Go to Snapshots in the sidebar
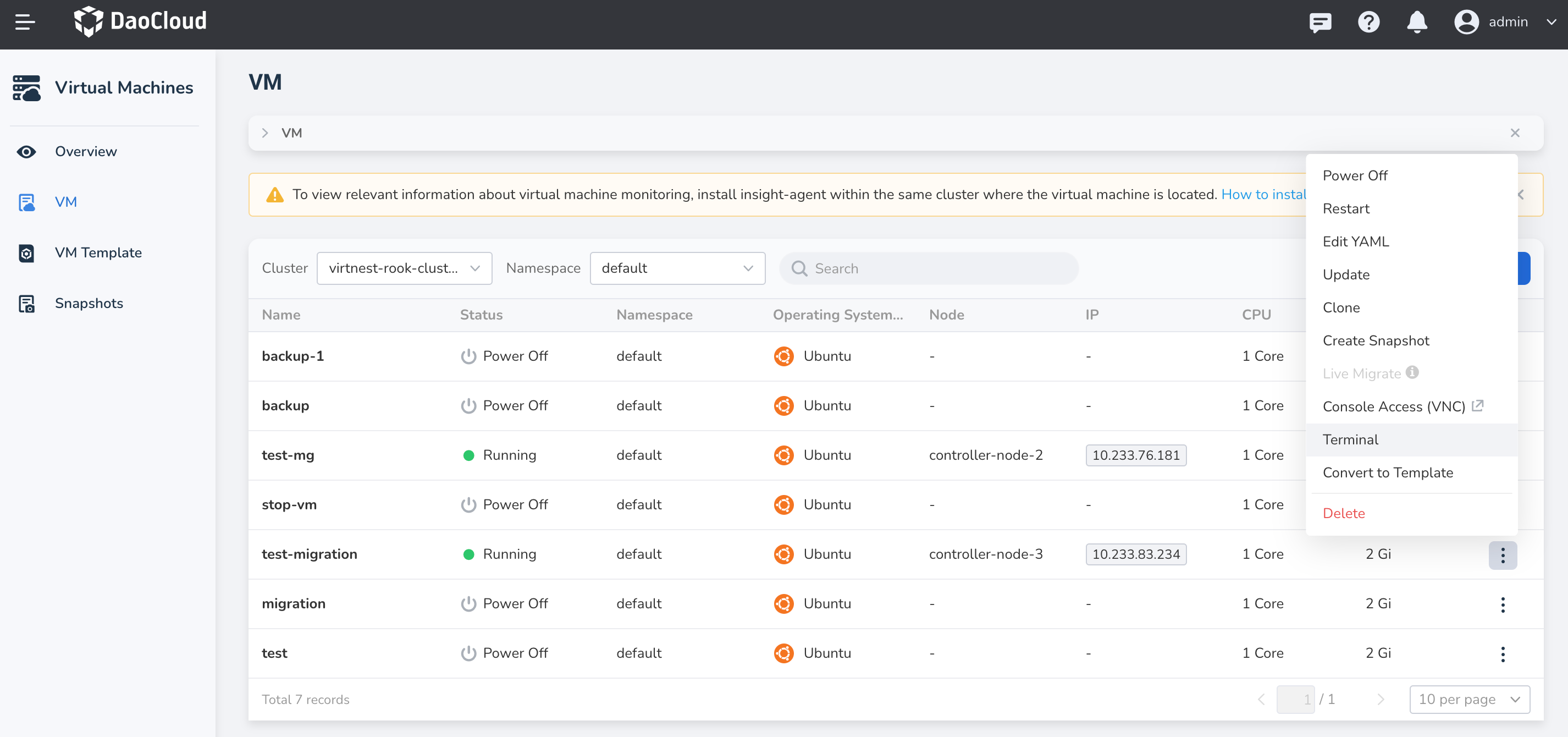1568x737 pixels. pos(89,304)
